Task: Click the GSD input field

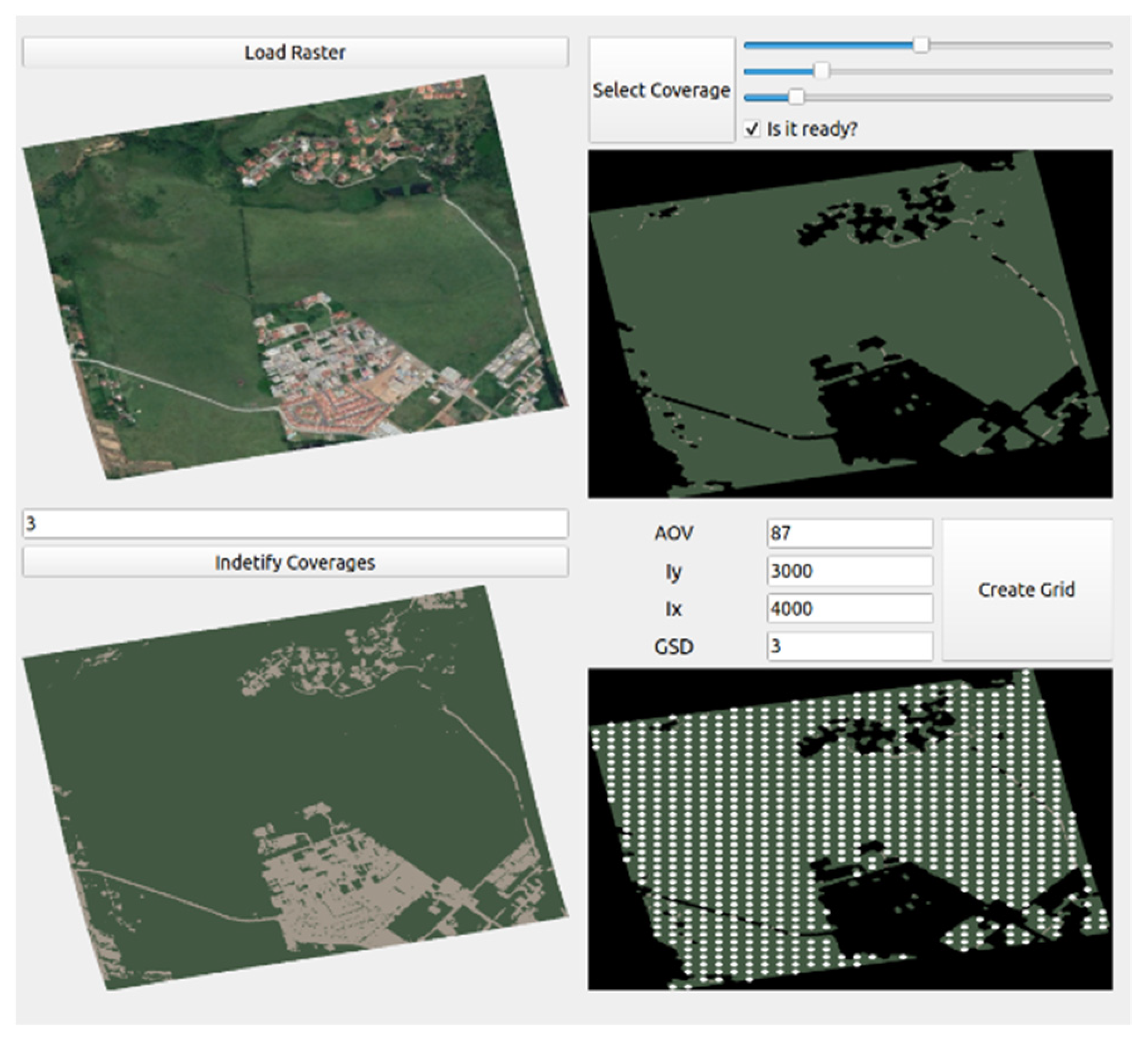Action: point(849,646)
